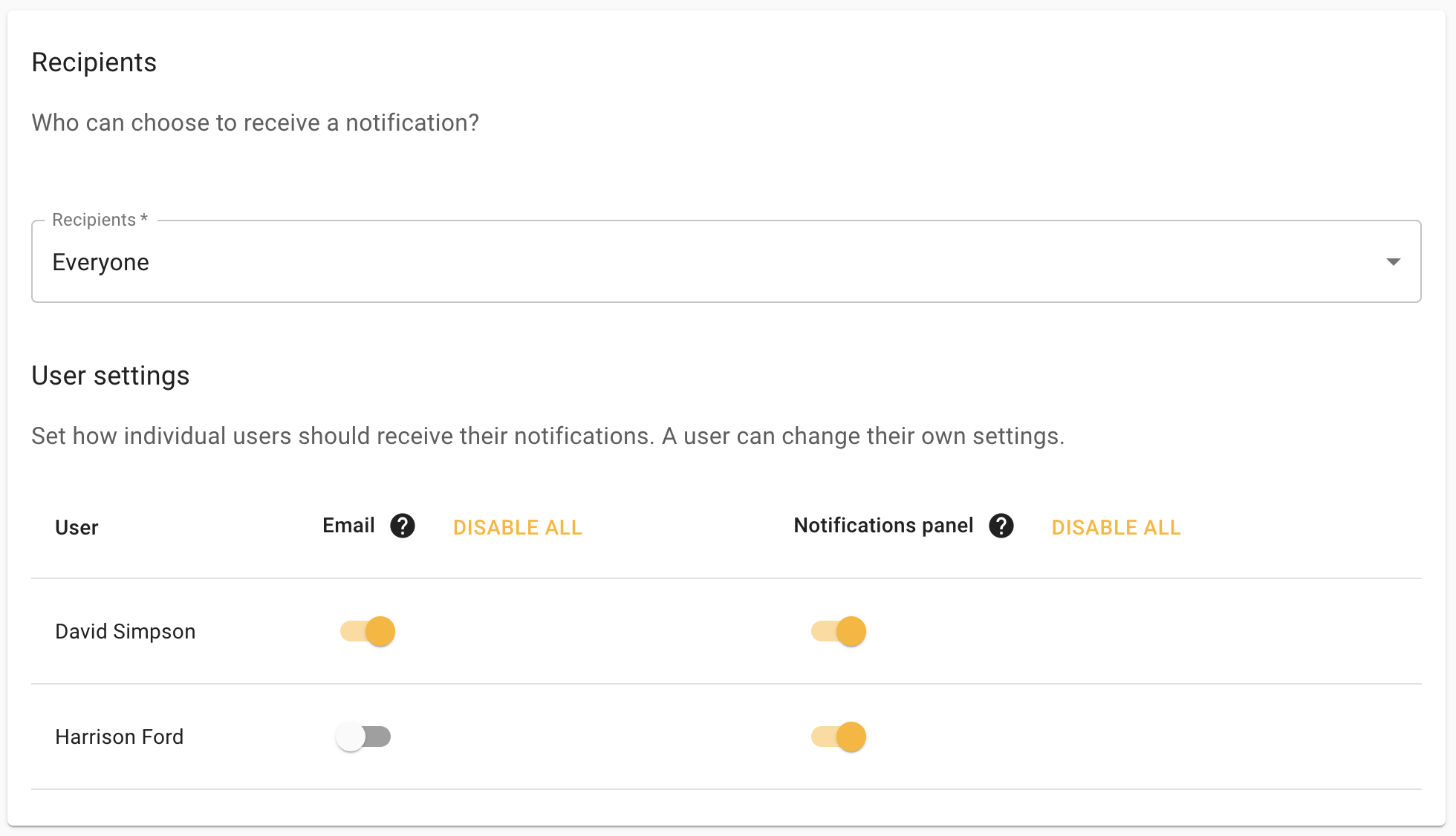Click the User settings section heading
This screenshot has height=836, width=1456.
[110, 376]
